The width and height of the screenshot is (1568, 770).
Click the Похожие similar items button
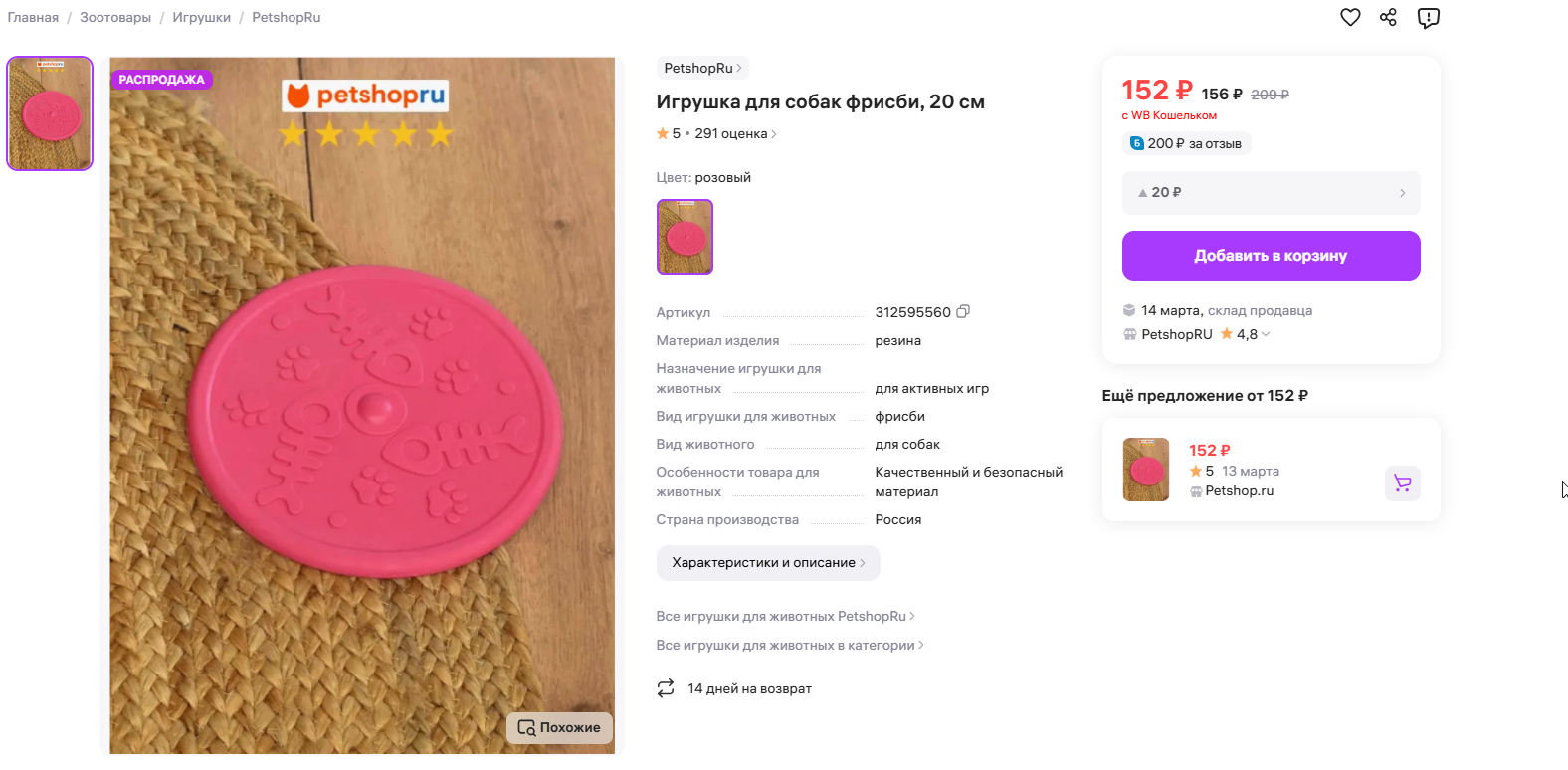559,728
